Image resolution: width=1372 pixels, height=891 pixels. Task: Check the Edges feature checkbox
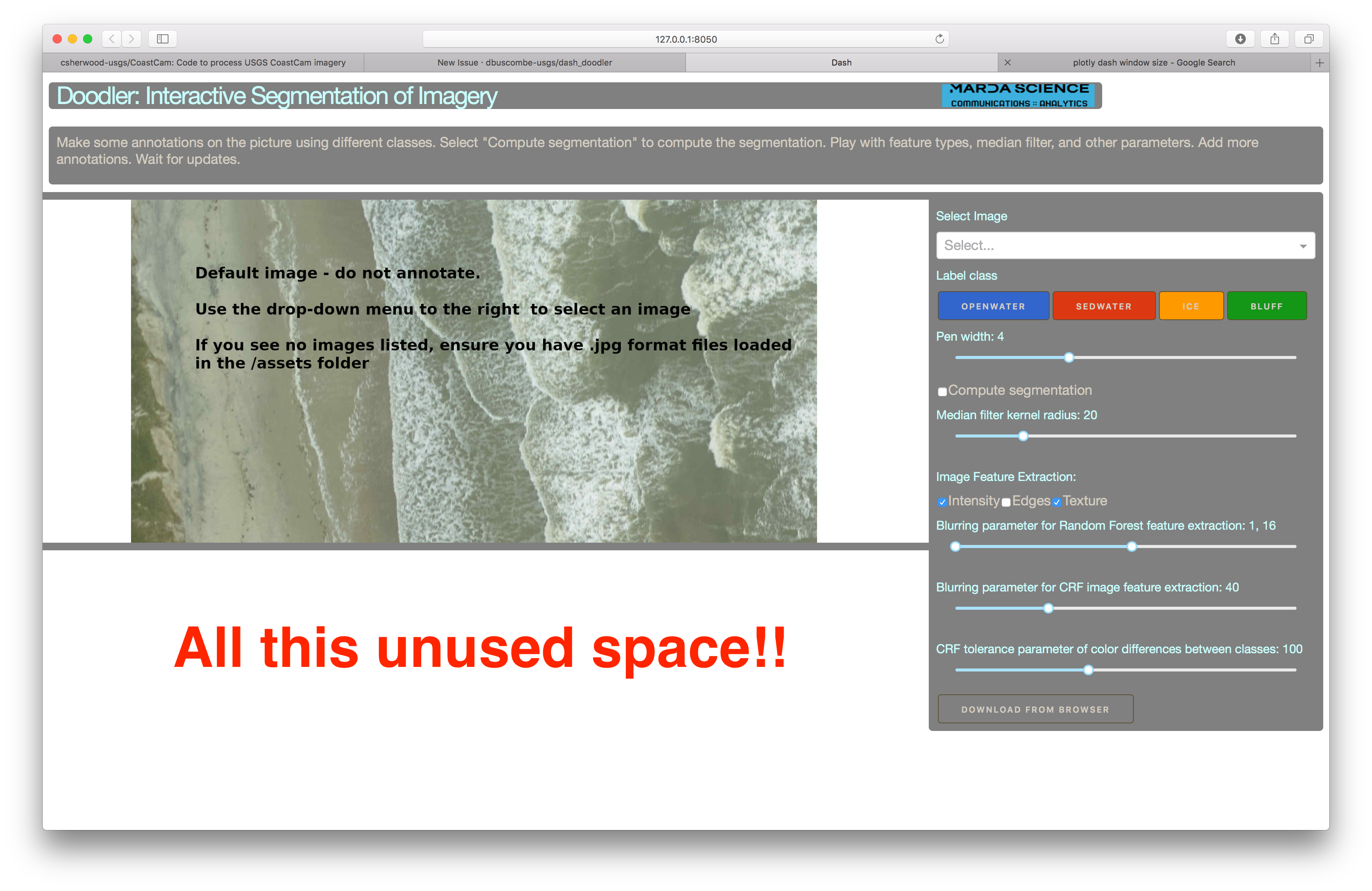tap(1006, 502)
